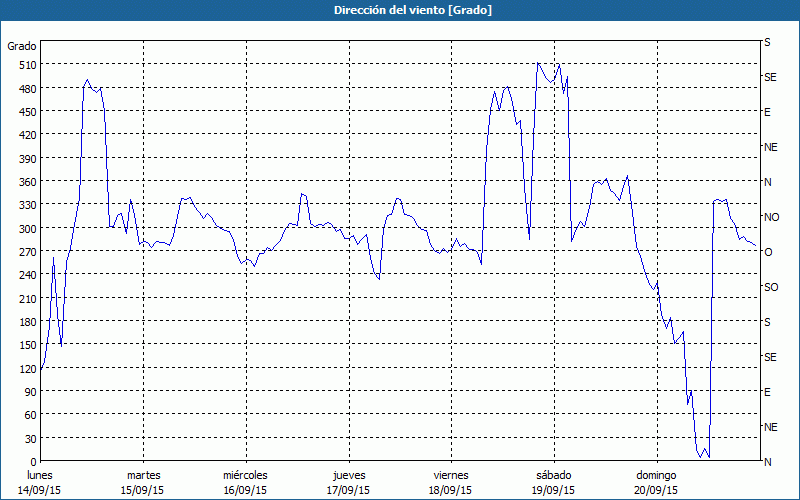Select the 'martes 15/09/15' date label
This screenshot has height=500, width=800.
pos(143,482)
